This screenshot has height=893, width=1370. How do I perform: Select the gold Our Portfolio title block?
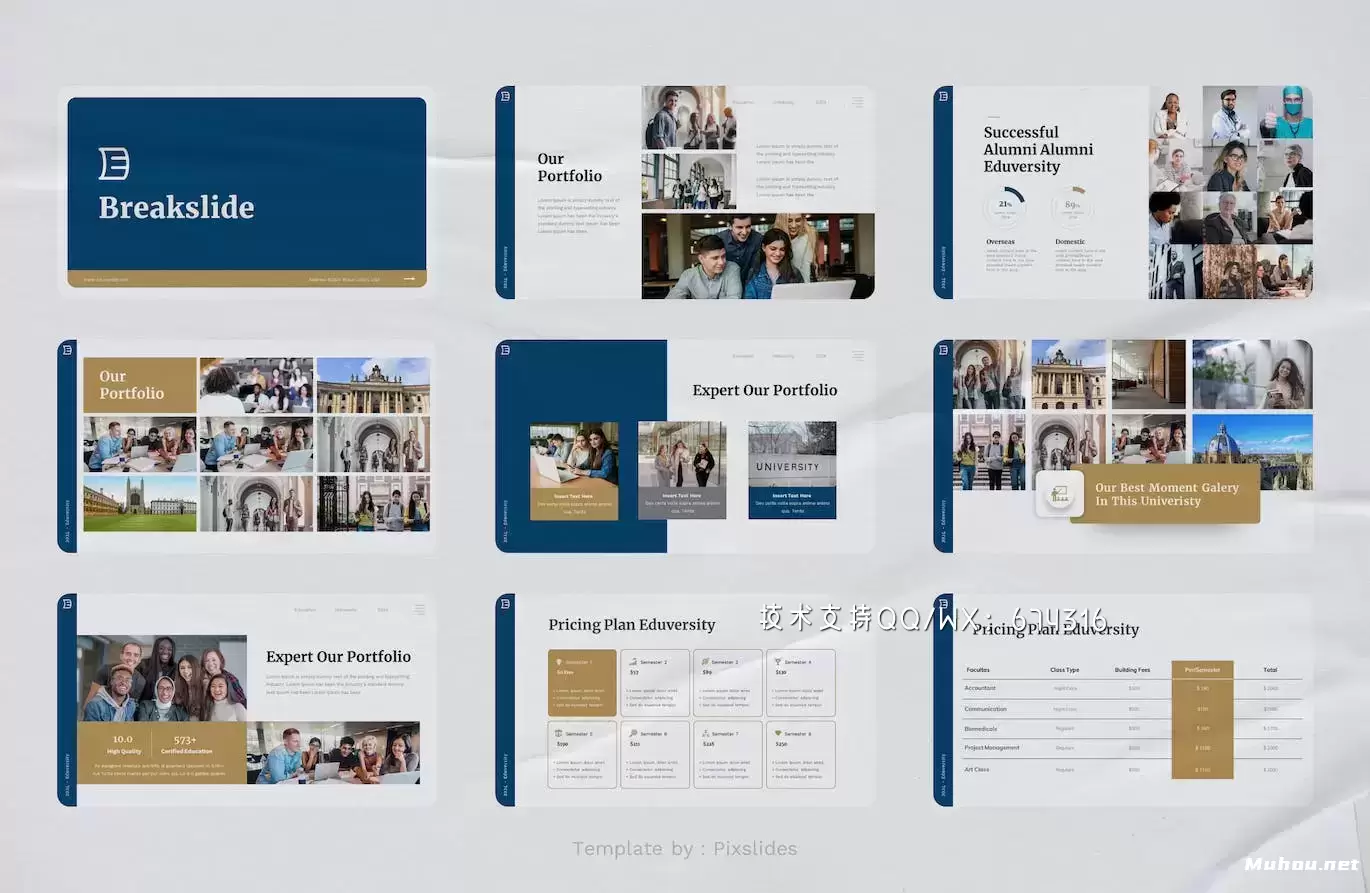[x=140, y=385]
